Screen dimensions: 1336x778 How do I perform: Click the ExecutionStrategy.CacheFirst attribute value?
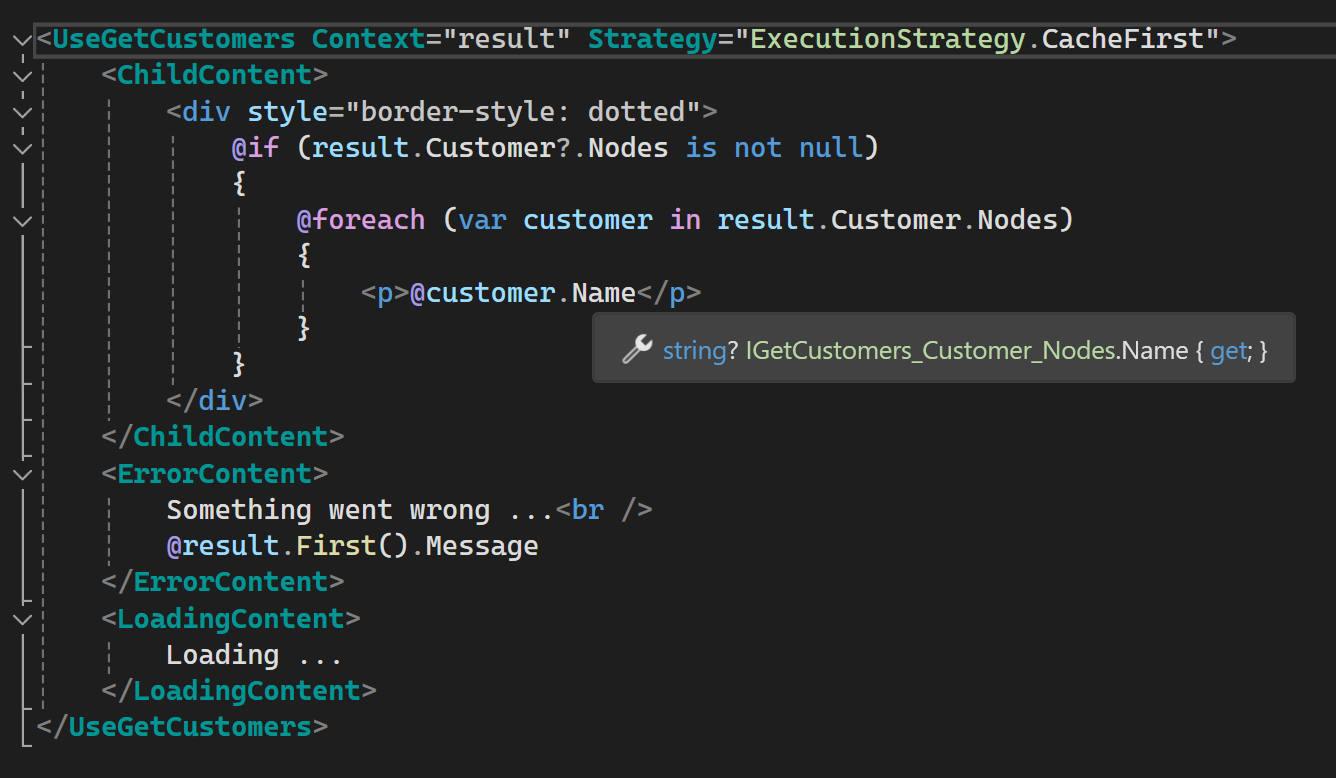(976, 40)
